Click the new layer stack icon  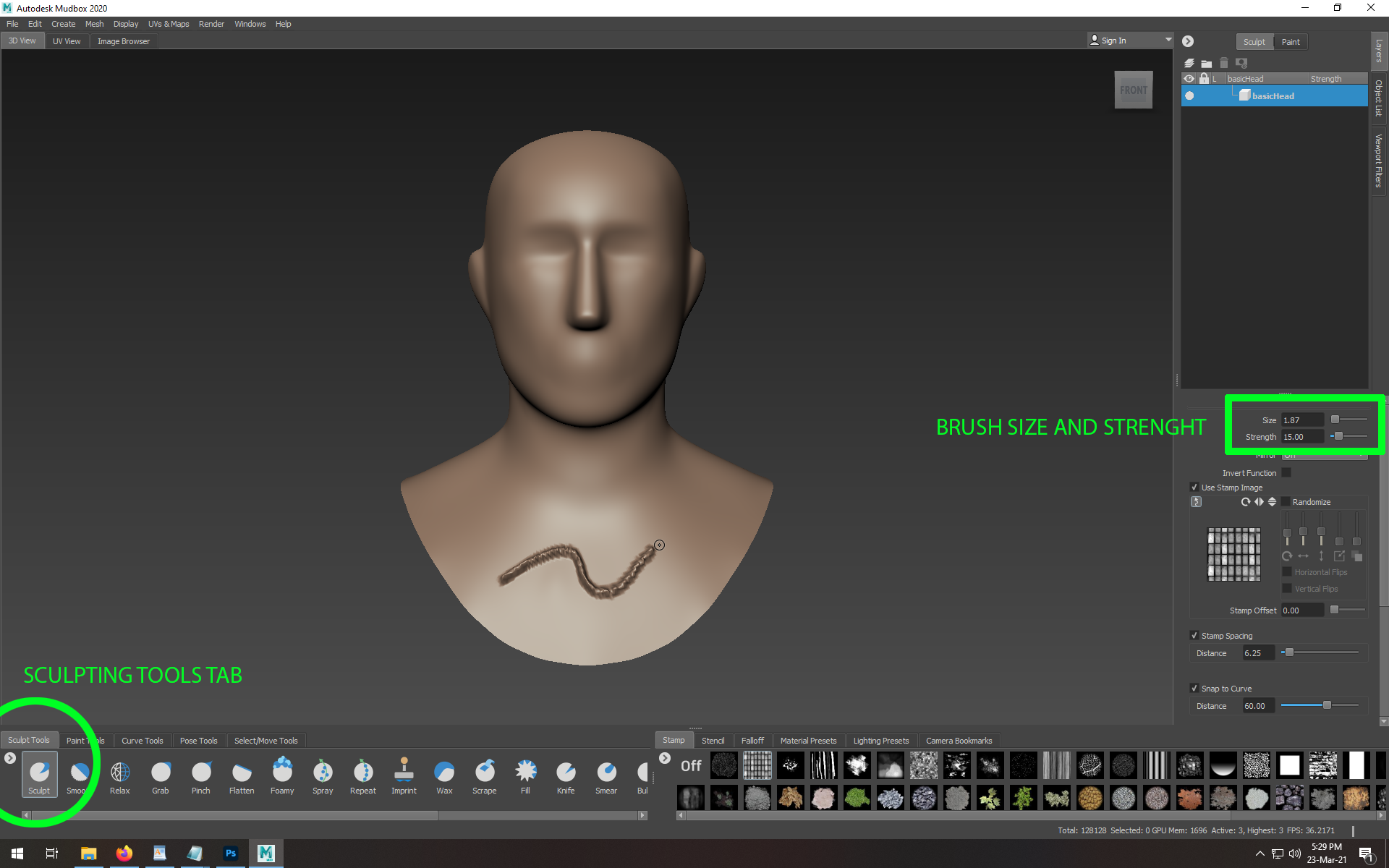click(x=1189, y=63)
